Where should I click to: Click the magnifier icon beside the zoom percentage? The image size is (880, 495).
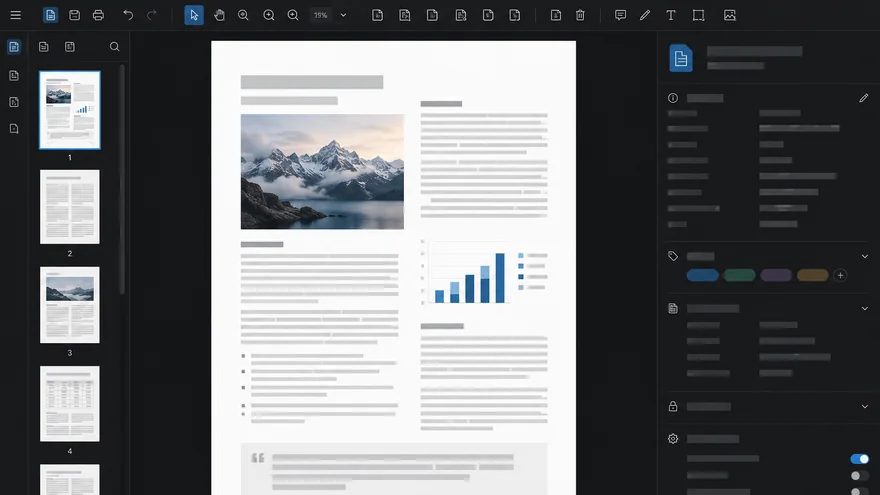coord(293,15)
